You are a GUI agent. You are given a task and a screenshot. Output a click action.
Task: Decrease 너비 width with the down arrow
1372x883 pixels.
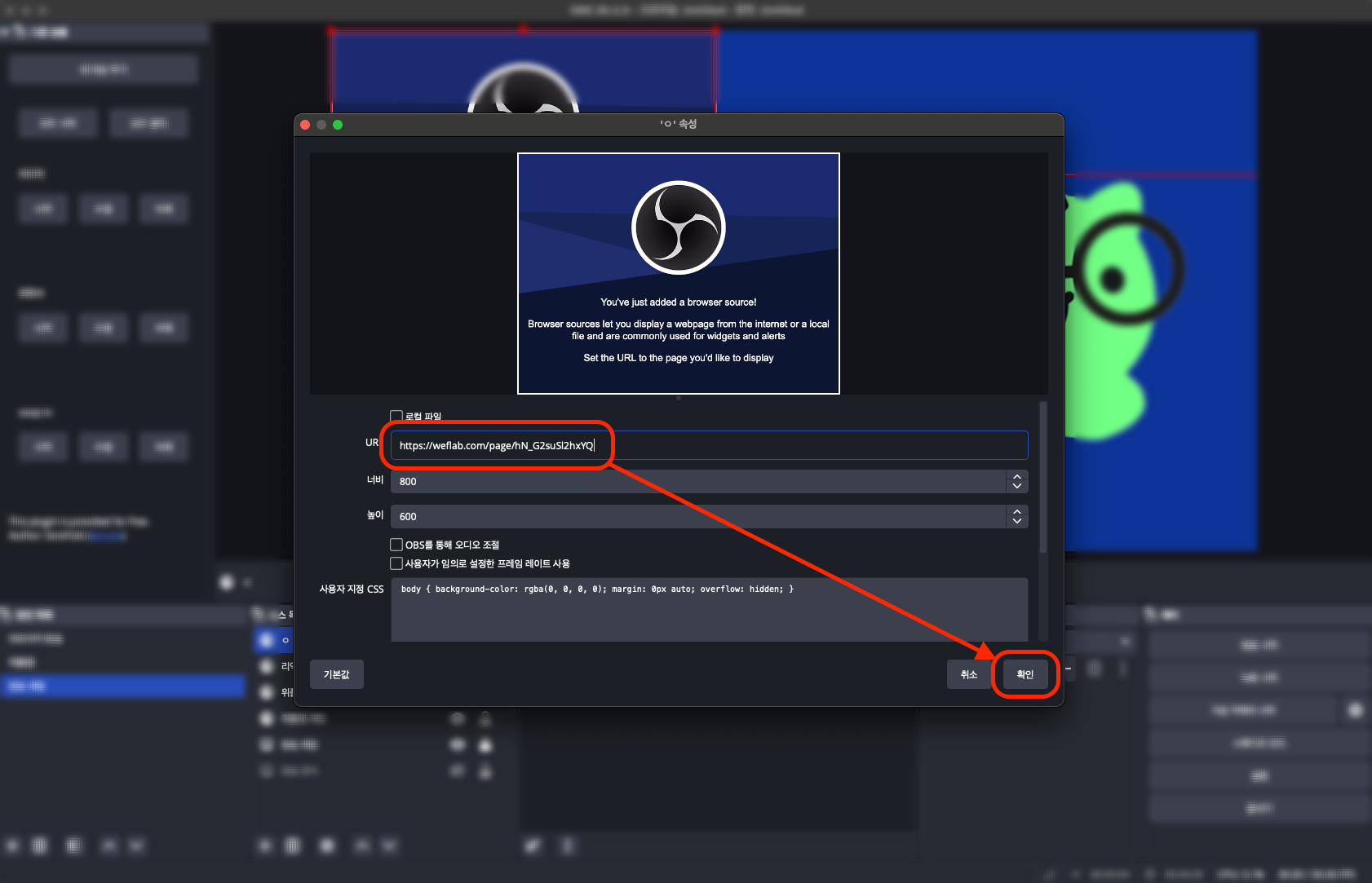click(x=1017, y=487)
